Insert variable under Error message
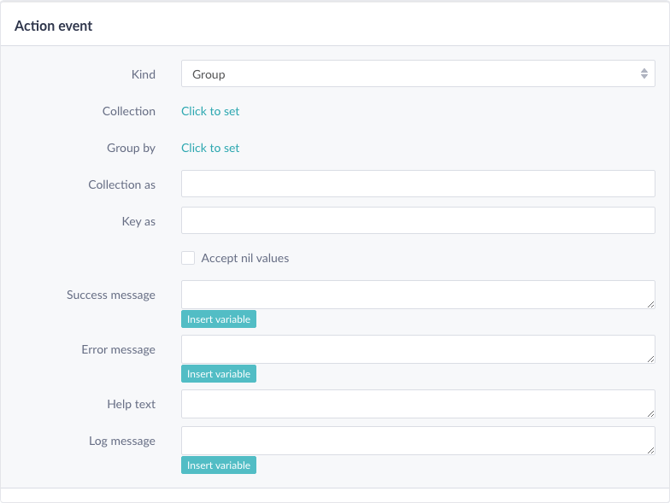This screenshot has height=503, width=670. 219,374
